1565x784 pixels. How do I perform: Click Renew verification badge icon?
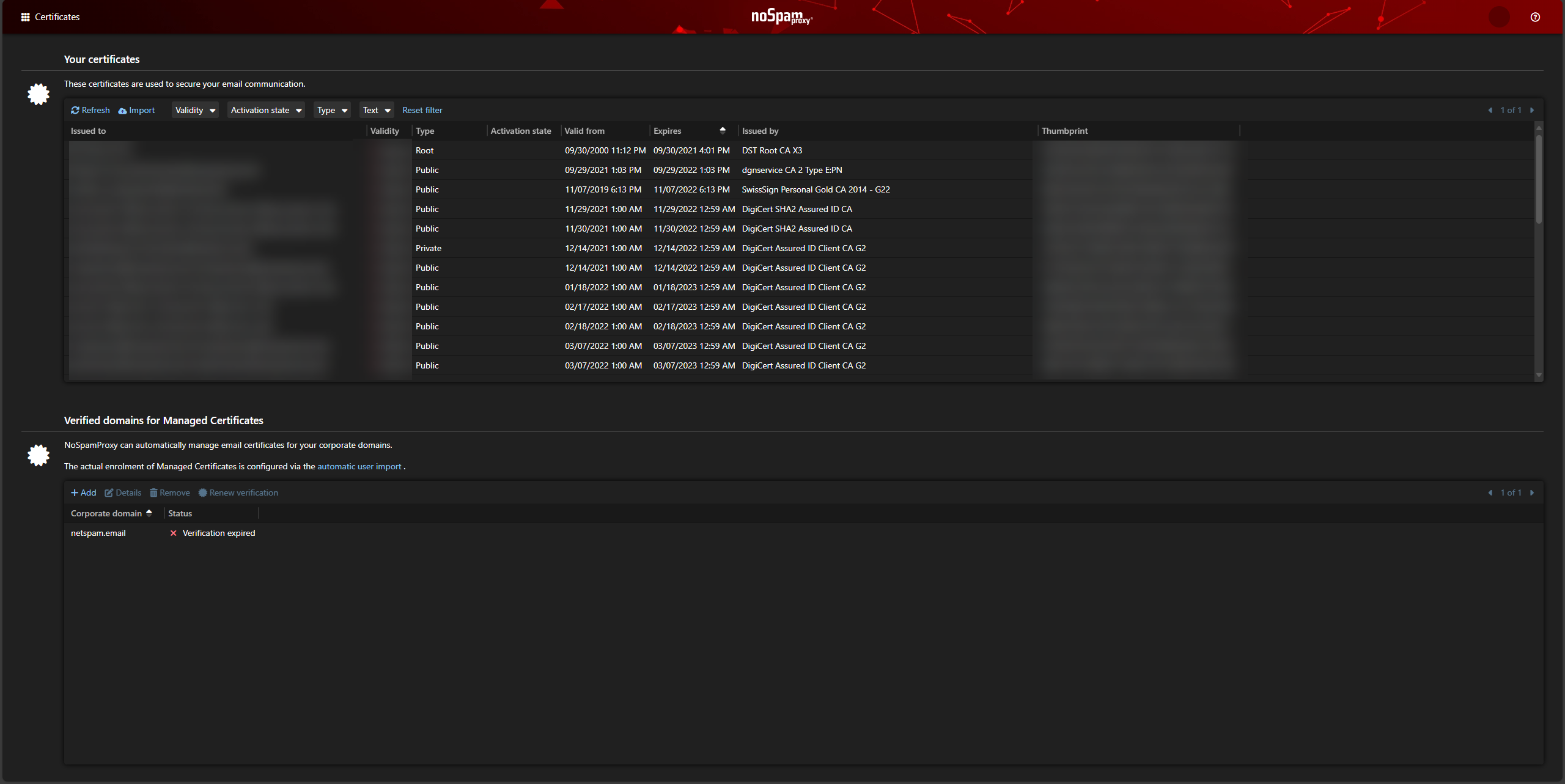pyautogui.click(x=203, y=493)
